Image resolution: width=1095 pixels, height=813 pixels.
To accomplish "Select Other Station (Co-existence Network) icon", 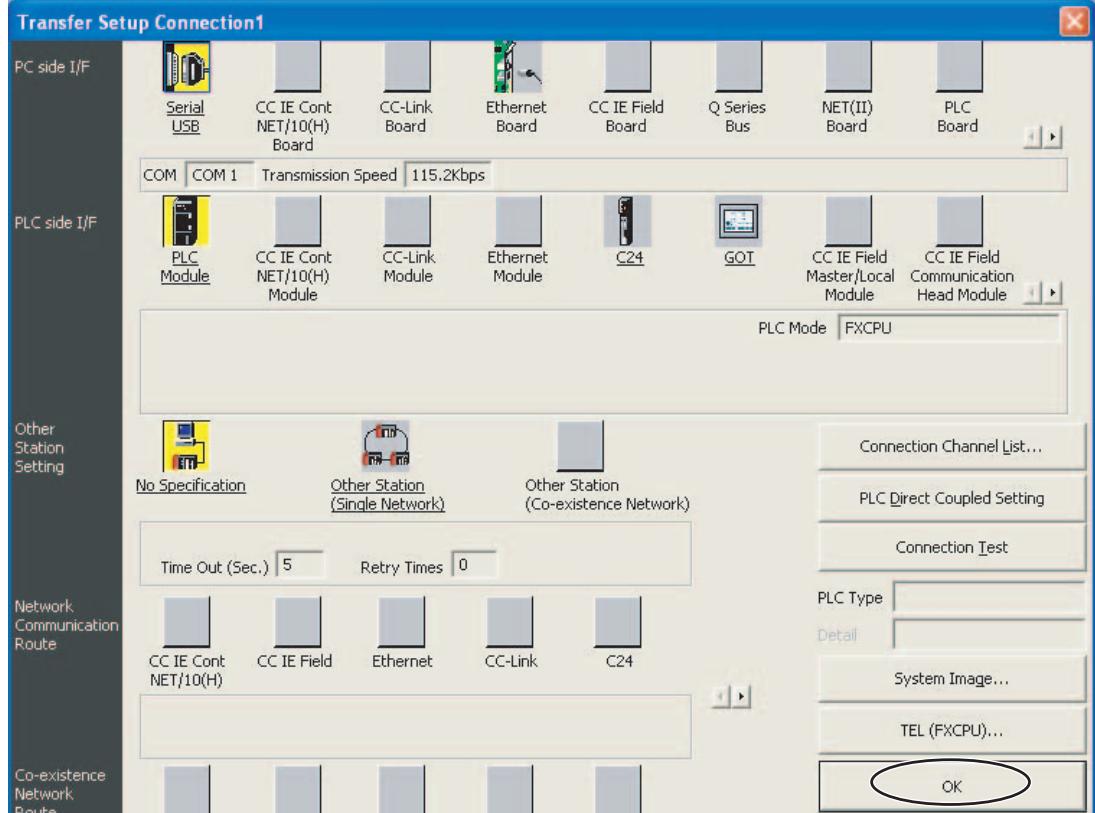I will pos(580,446).
